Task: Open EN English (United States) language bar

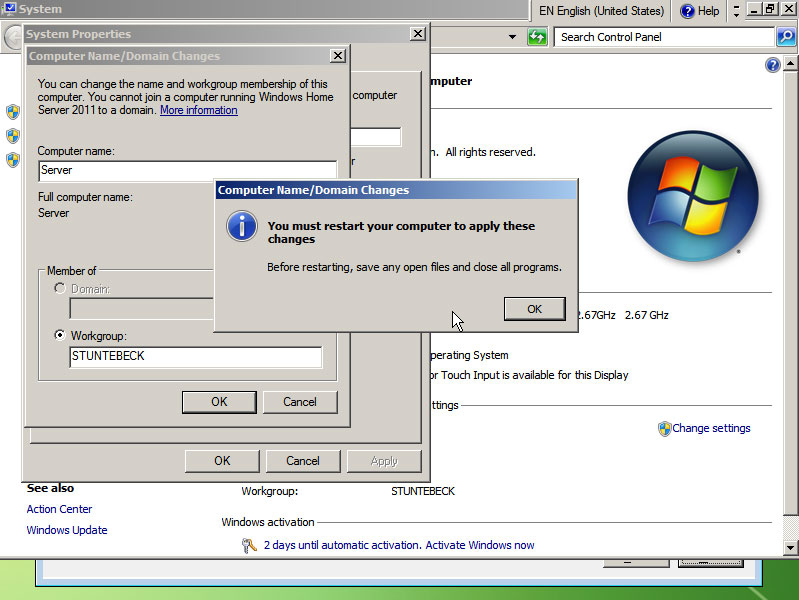Action: coord(601,11)
